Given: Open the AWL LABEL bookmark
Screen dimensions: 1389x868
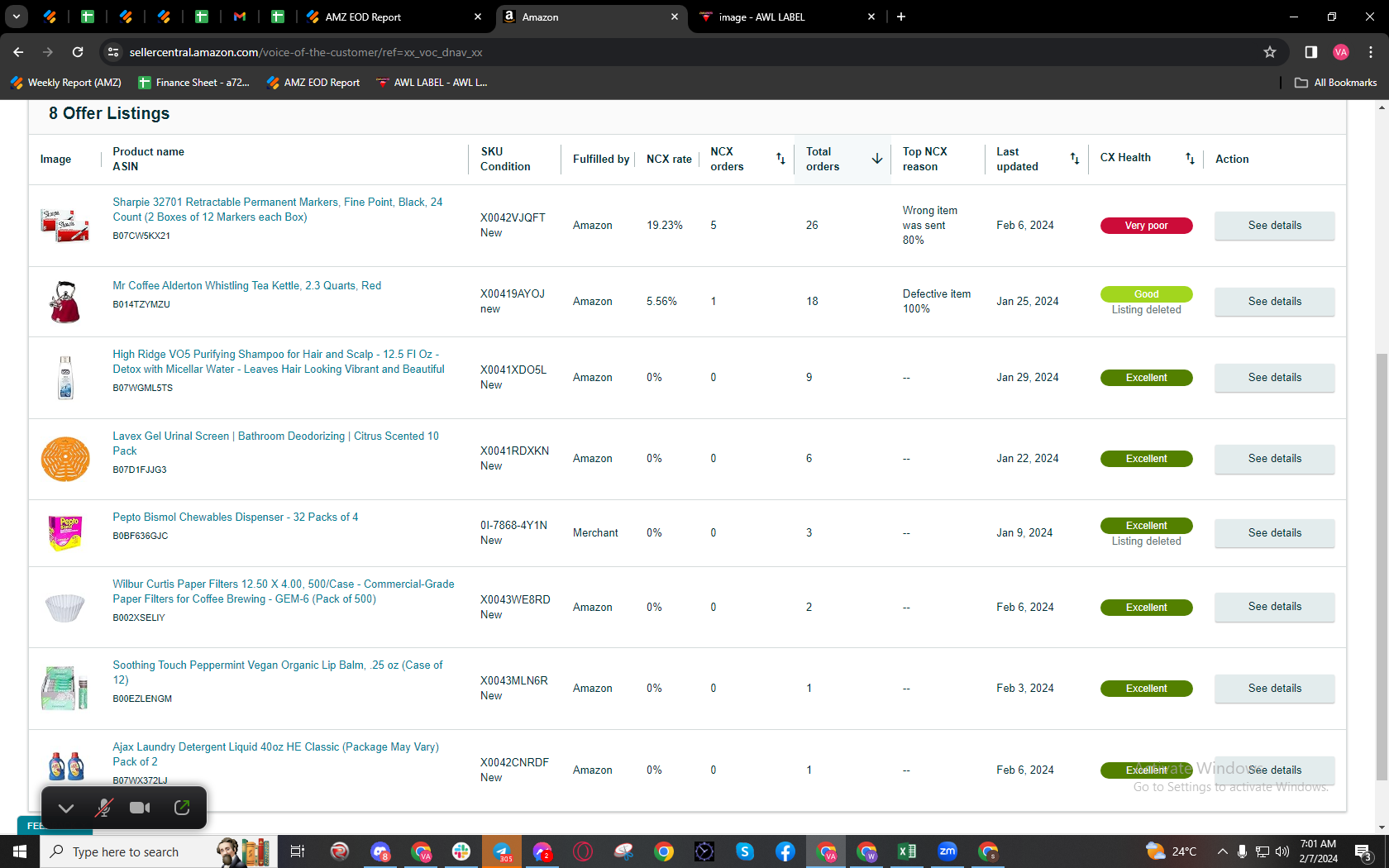Looking at the screenshot, I should click(432, 83).
